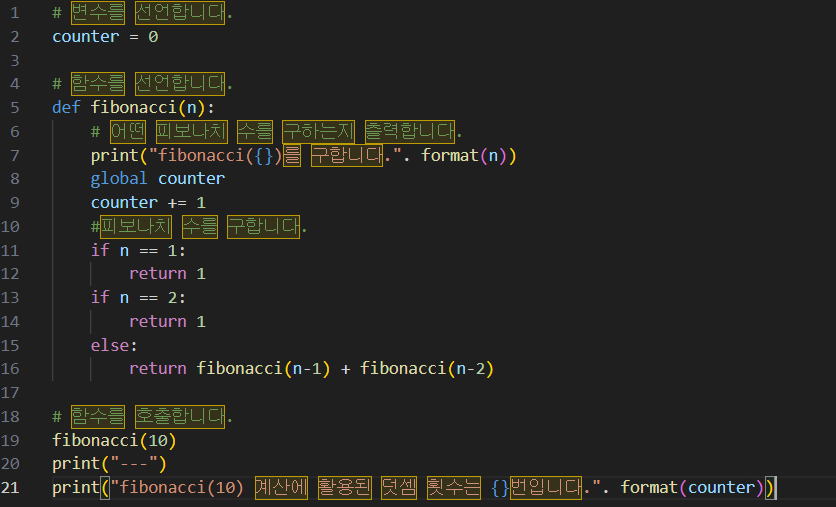Screen dimensions: 836x507
Task: Click 'fibonacci(10)' call on line 19
Action: [114, 440]
